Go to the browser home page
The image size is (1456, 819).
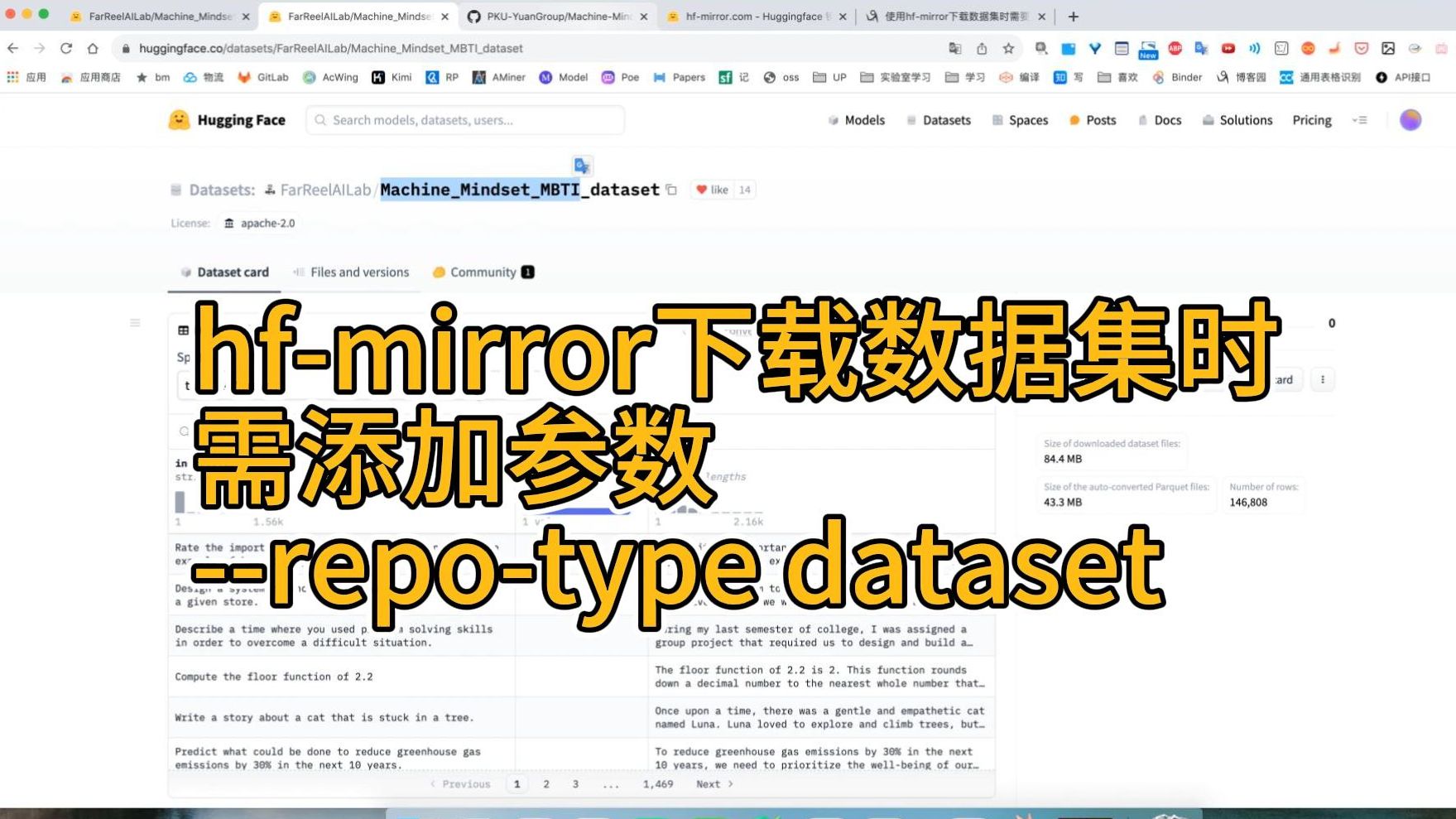93,49
